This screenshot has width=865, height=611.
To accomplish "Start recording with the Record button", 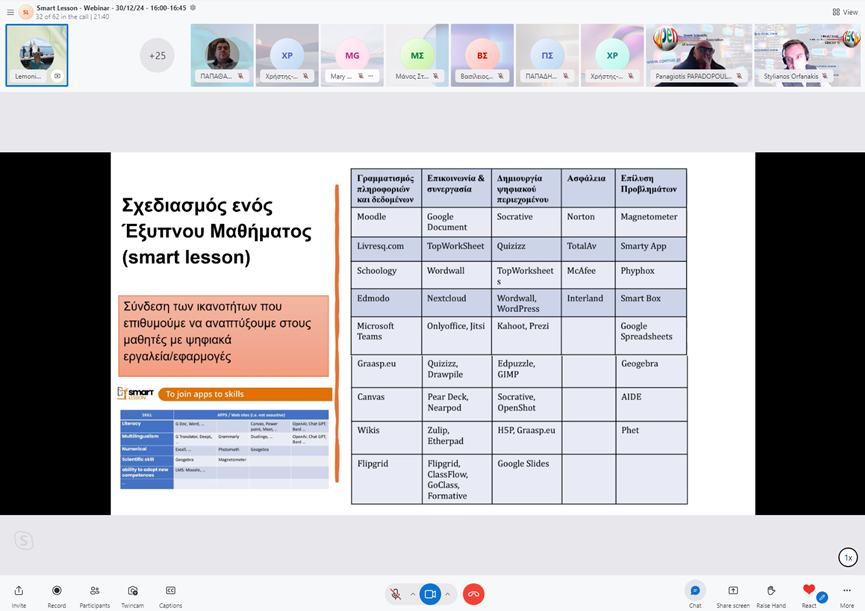I will 56,591.
